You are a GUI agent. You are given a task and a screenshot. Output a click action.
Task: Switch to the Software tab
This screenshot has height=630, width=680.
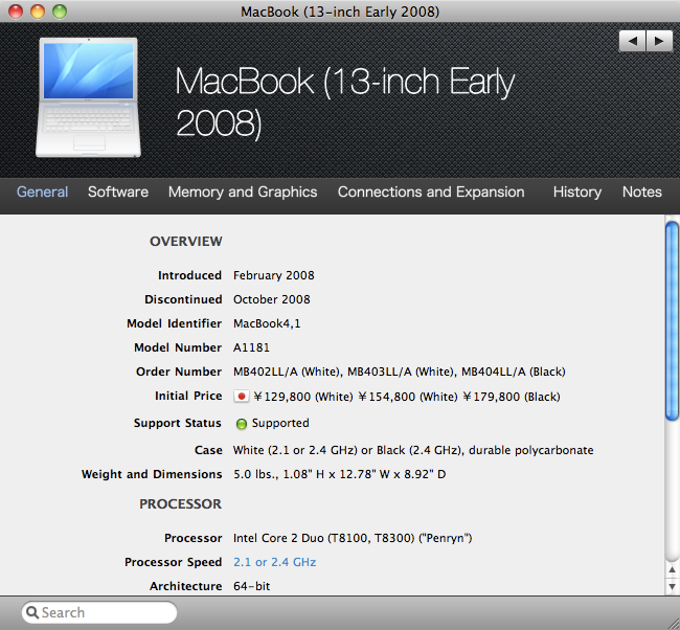pos(118,192)
